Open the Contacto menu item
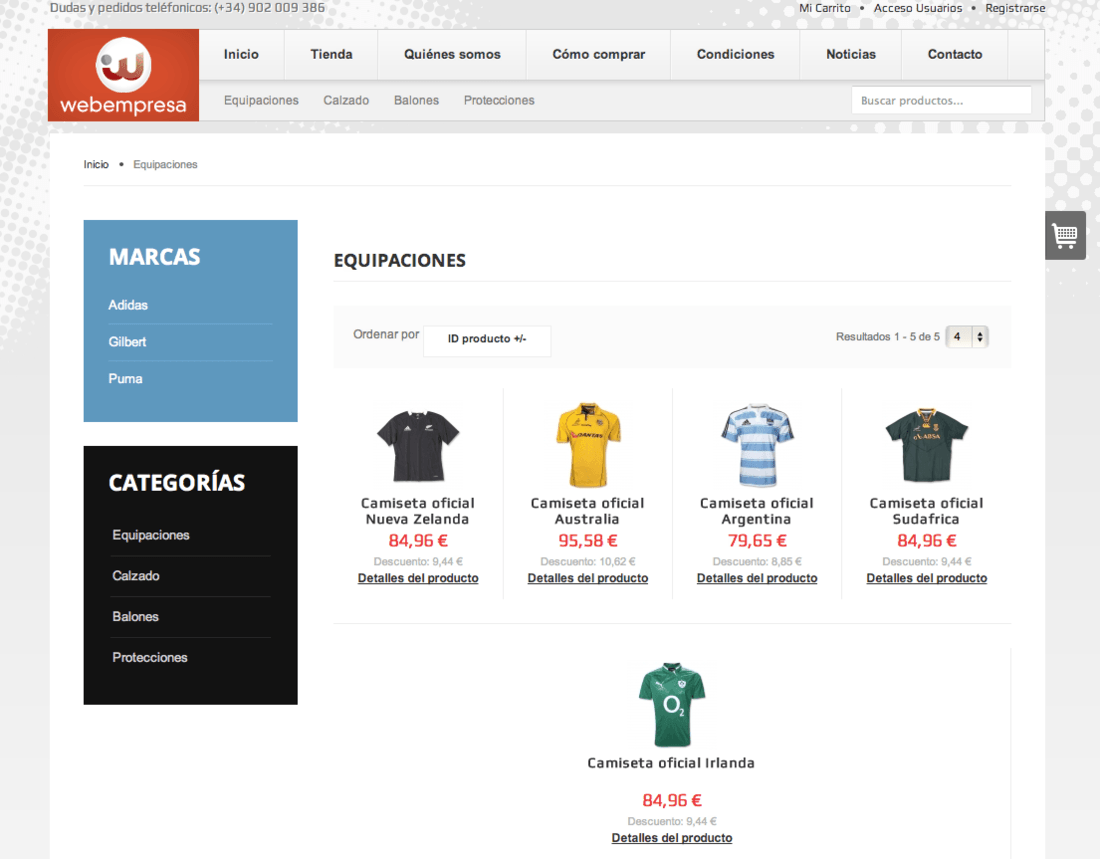Viewport: 1100px width, 859px height. (x=955, y=54)
